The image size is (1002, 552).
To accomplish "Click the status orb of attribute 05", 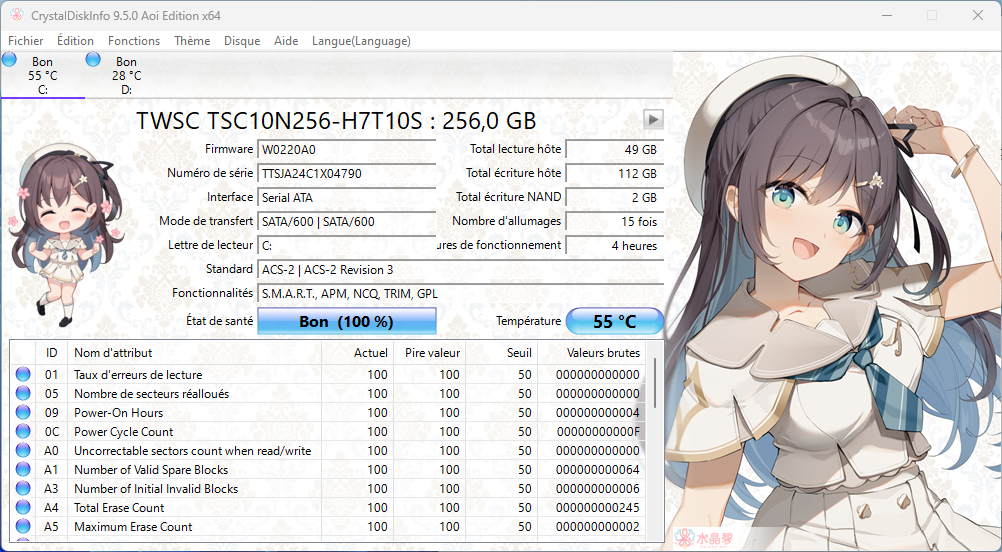I will (x=23, y=394).
